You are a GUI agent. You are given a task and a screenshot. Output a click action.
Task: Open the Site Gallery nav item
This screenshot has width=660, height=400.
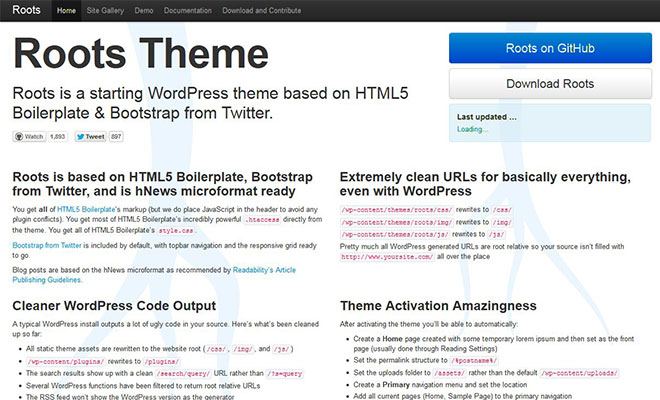tap(105, 11)
